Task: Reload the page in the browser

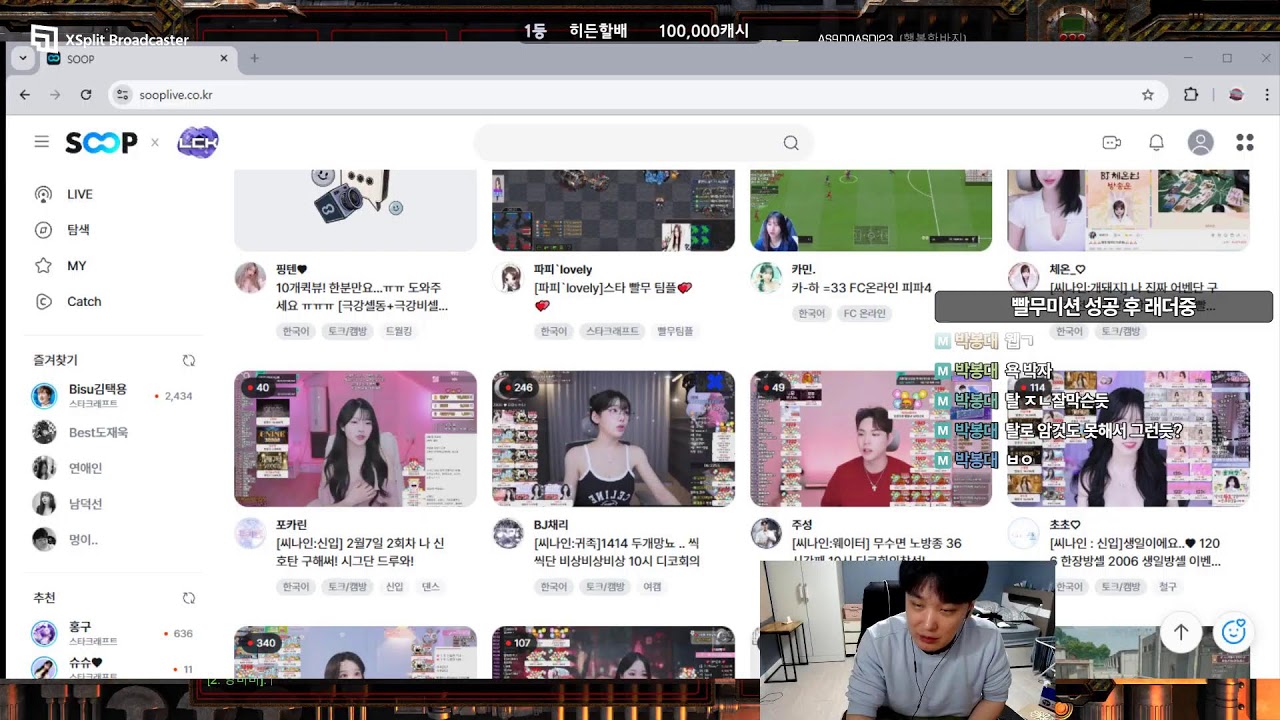Action: 86,95
